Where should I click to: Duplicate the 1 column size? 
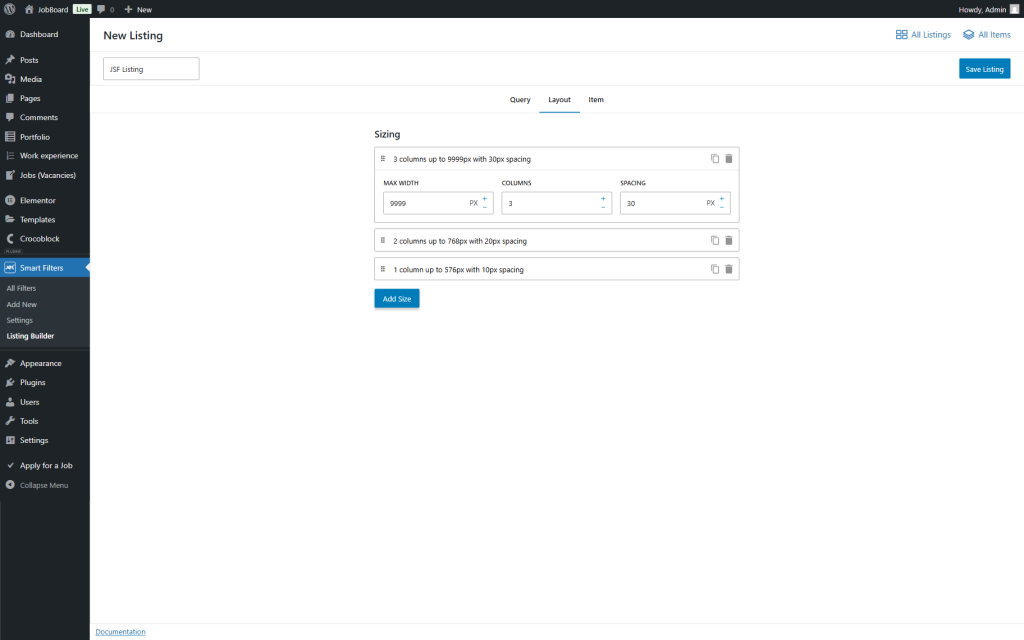pyautogui.click(x=714, y=269)
